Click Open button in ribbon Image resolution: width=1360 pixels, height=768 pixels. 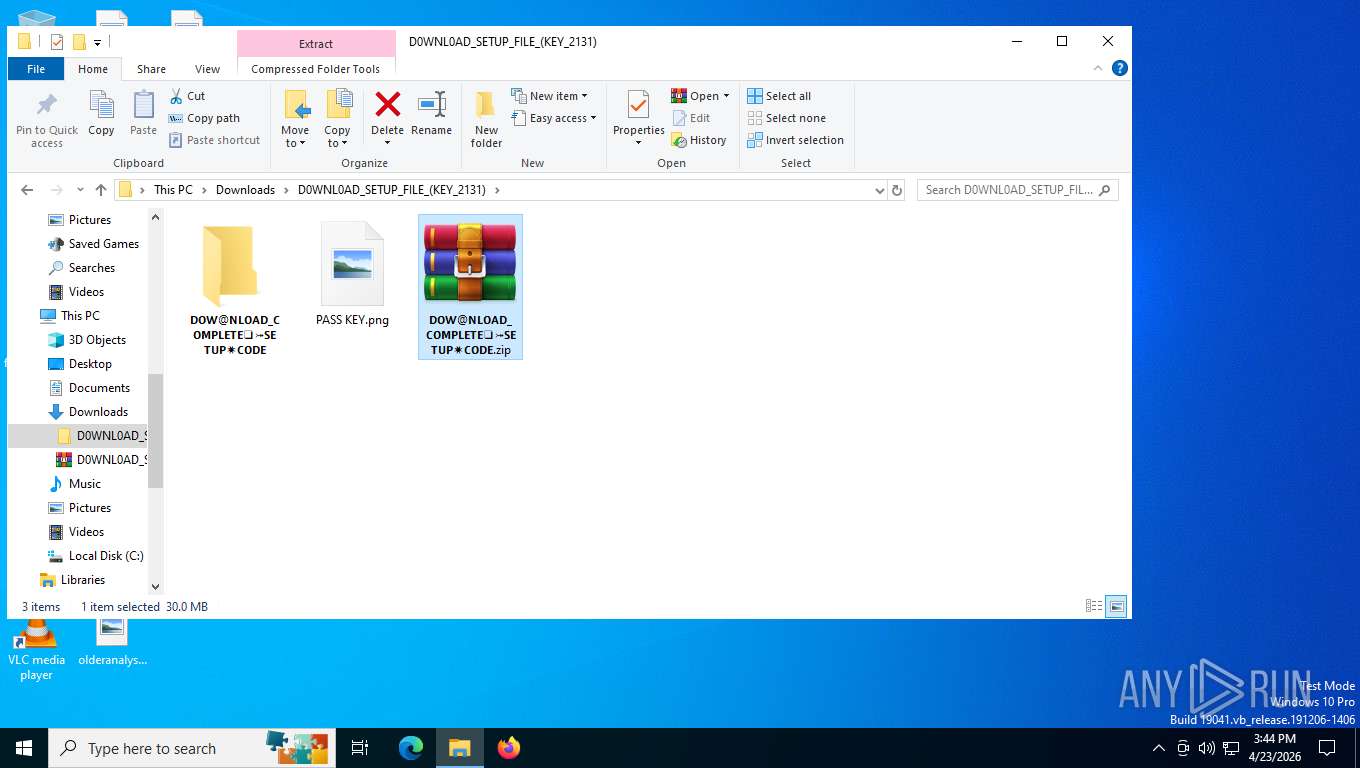point(695,96)
